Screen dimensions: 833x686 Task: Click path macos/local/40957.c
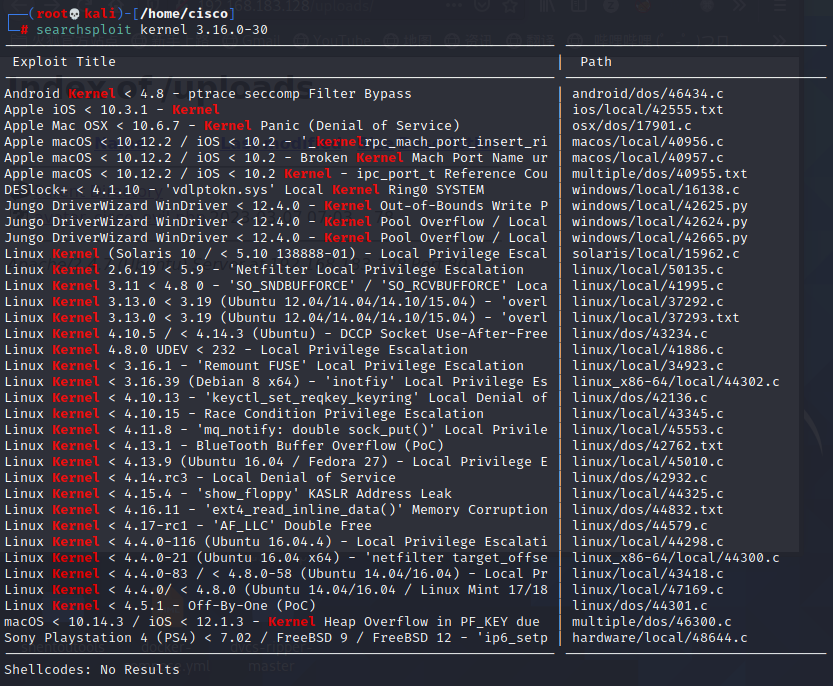(x=648, y=158)
